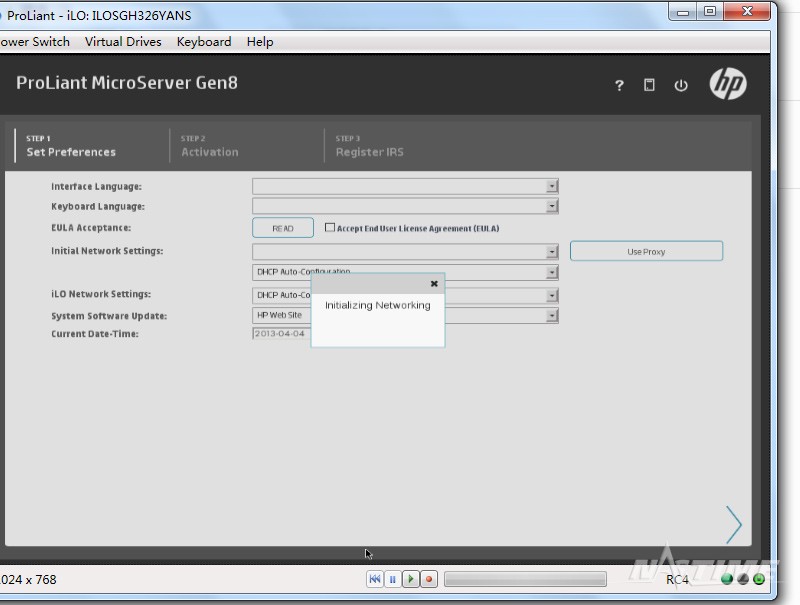Open the DHCP Auto-Configuration dropdown below network settings
This screenshot has height=605, width=800.
click(x=405, y=272)
